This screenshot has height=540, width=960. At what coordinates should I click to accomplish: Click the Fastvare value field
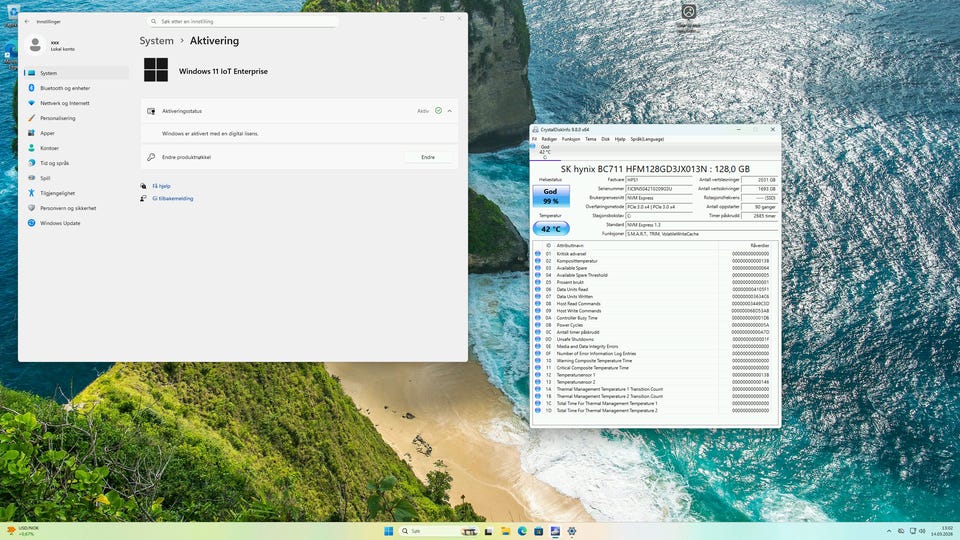659,180
